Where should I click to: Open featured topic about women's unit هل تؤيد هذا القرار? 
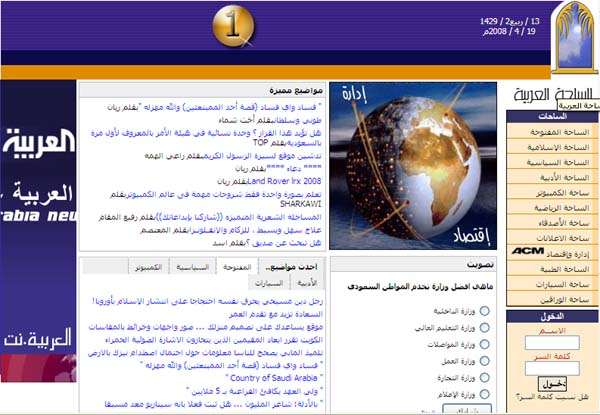point(206,138)
